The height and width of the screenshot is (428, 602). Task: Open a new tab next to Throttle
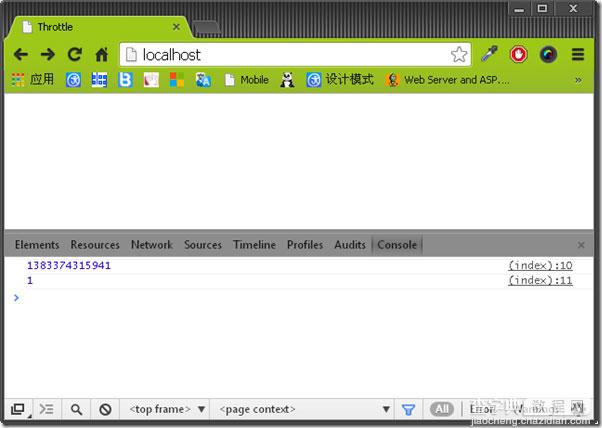tap(207, 27)
